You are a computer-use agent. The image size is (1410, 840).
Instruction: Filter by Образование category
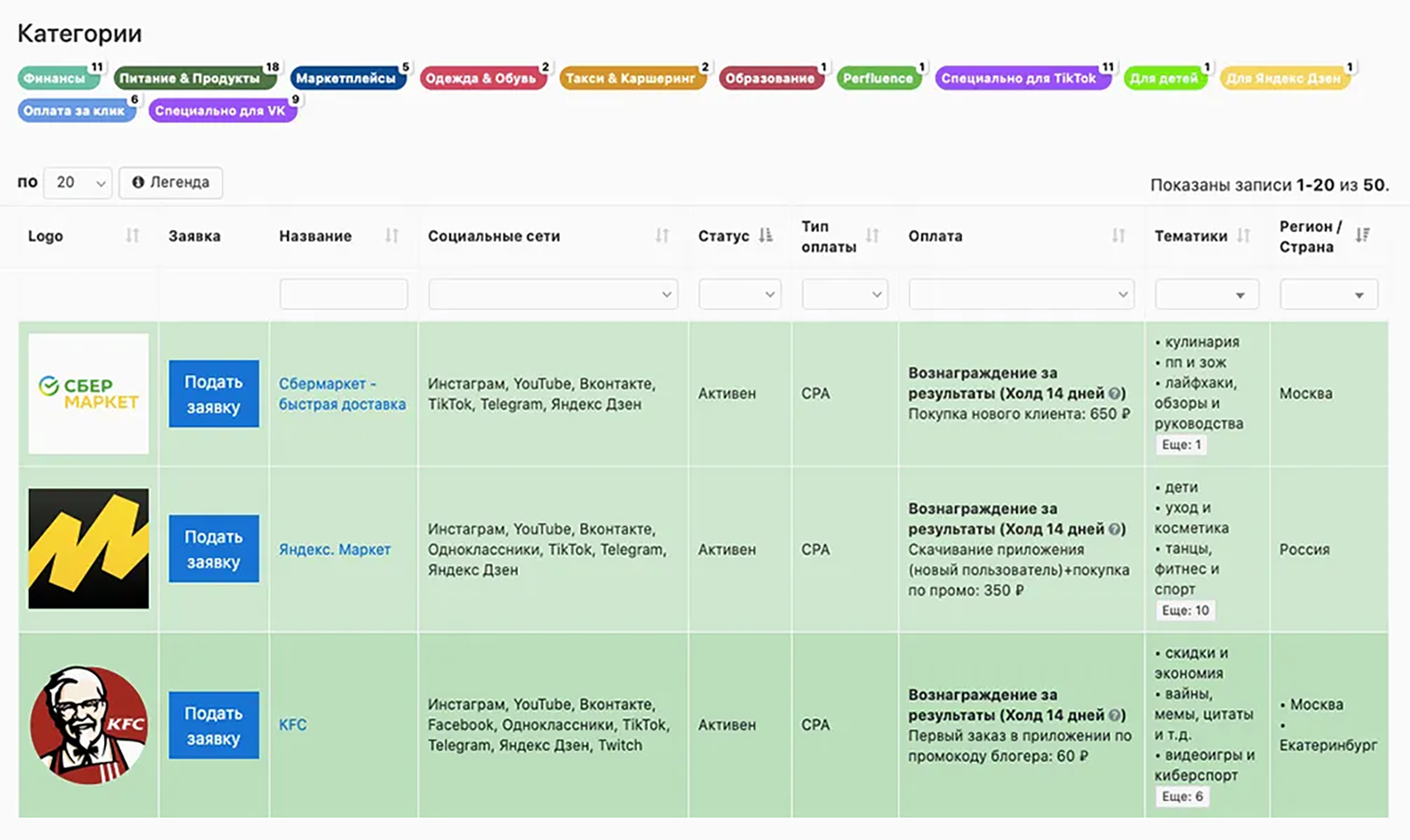[x=771, y=78]
